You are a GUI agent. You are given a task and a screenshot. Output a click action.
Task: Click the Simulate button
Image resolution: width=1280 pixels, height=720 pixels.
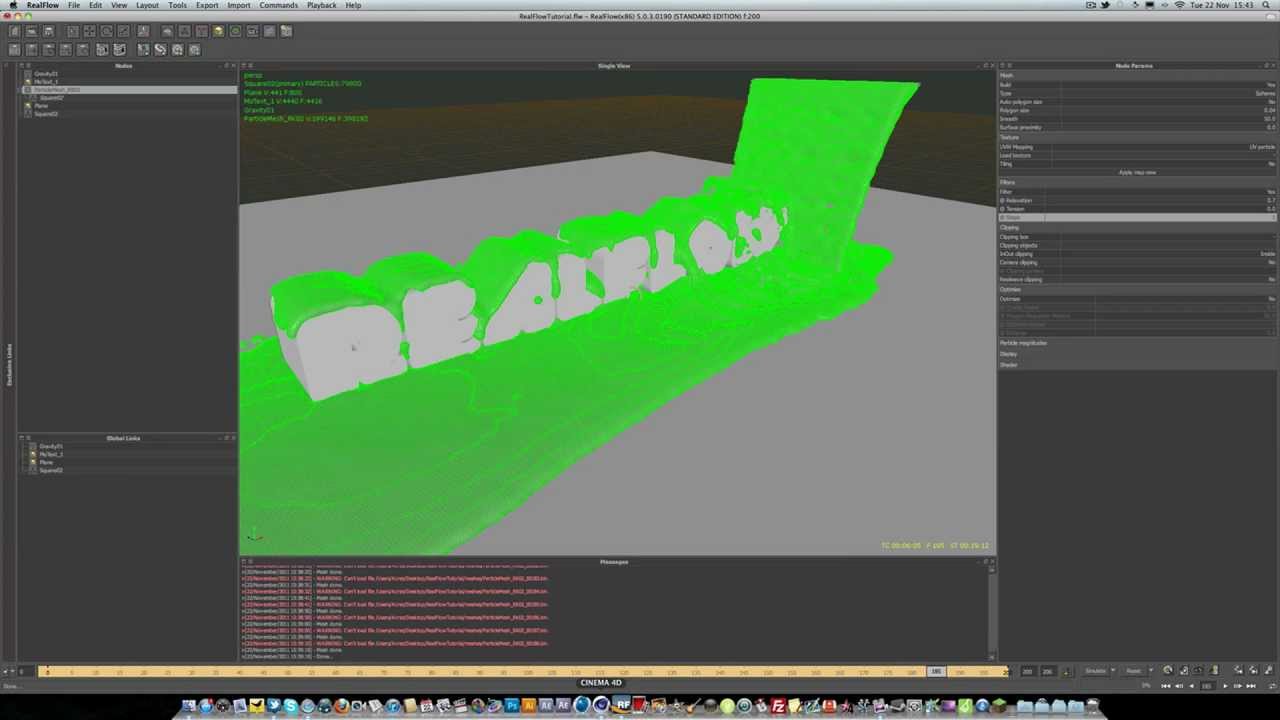point(1096,670)
